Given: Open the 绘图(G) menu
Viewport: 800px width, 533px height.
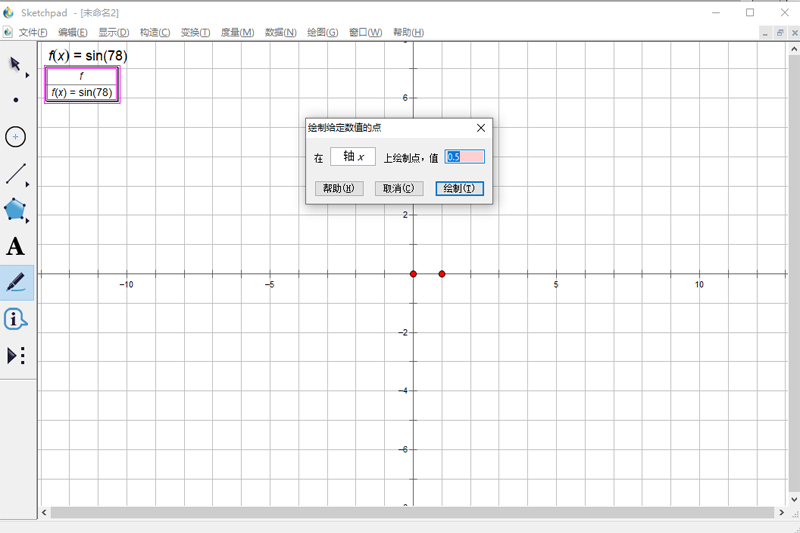Looking at the screenshot, I should click(322, 33).
